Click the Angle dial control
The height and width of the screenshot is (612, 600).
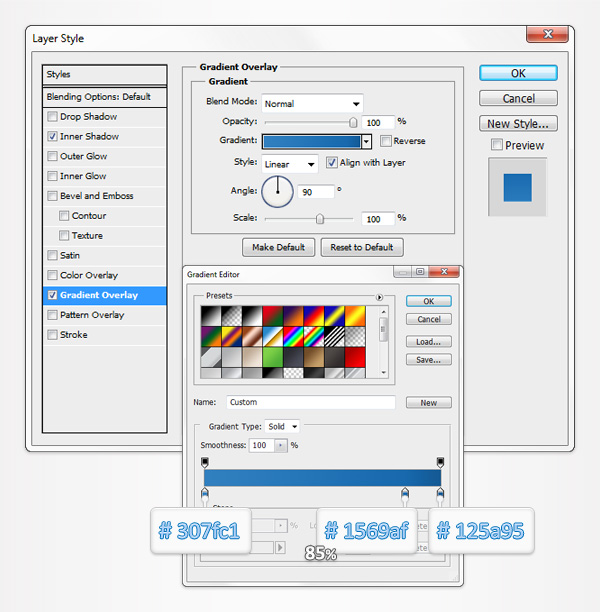point(277,191)
